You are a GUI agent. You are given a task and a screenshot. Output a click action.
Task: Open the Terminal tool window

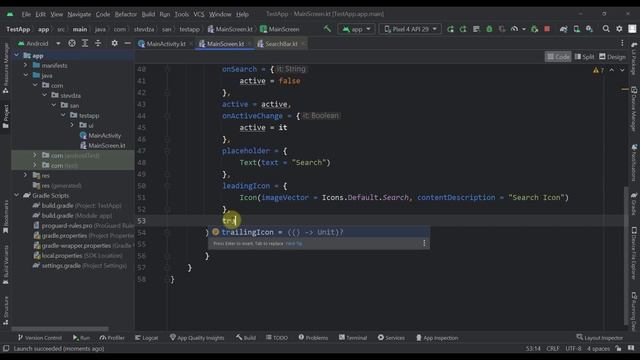353,338
